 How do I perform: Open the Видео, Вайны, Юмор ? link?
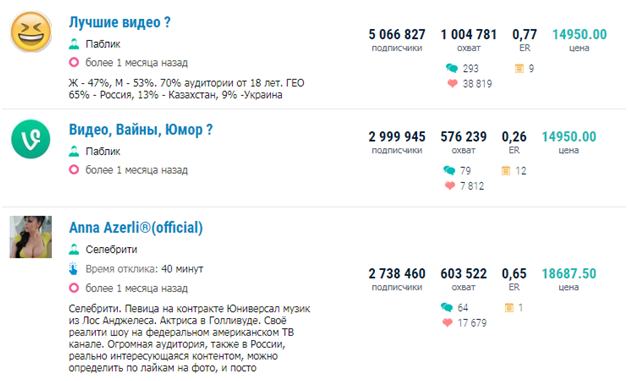(141, 129)
